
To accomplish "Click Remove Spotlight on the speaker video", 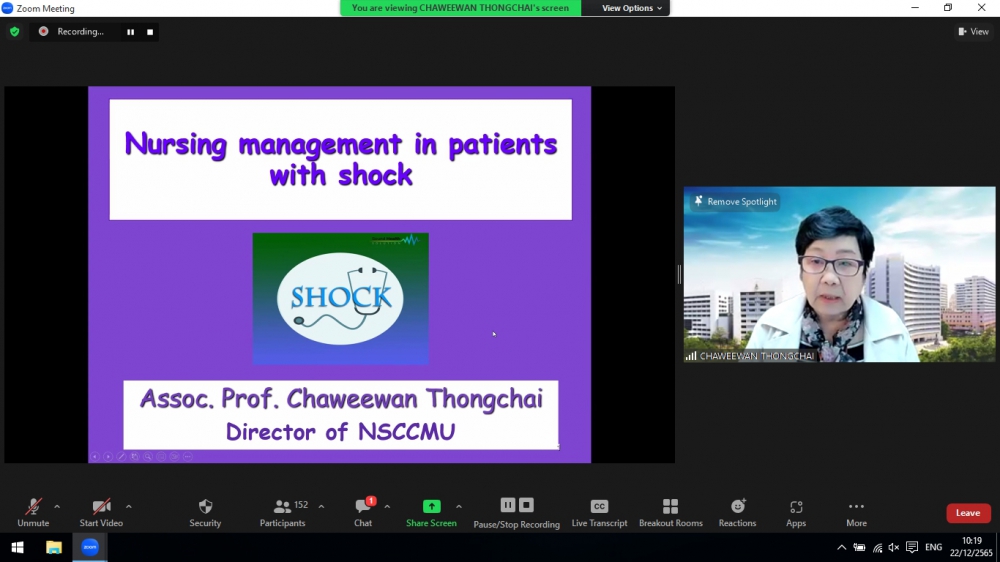I will (735, 202).
